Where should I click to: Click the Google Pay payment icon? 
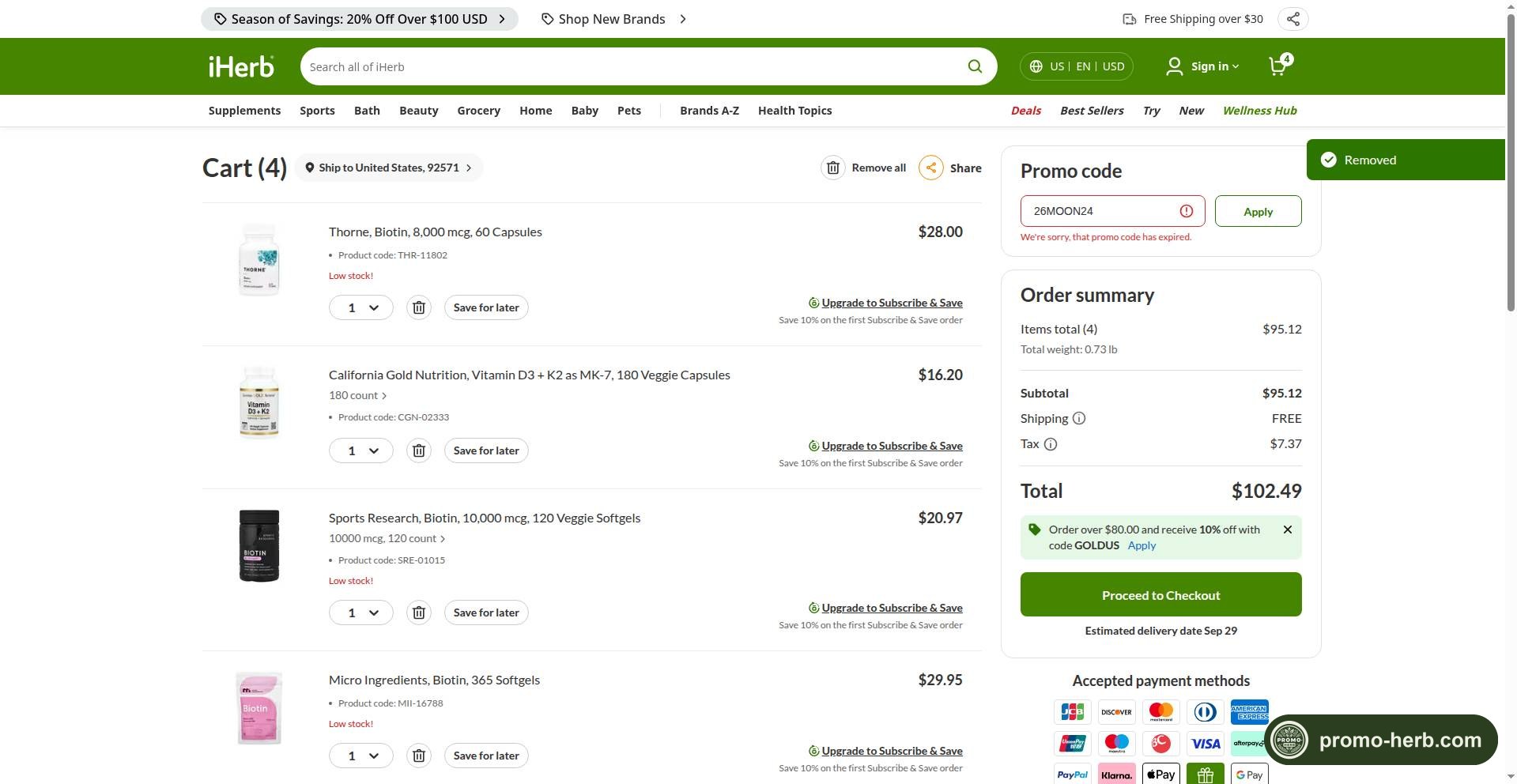coord(1249,775)
